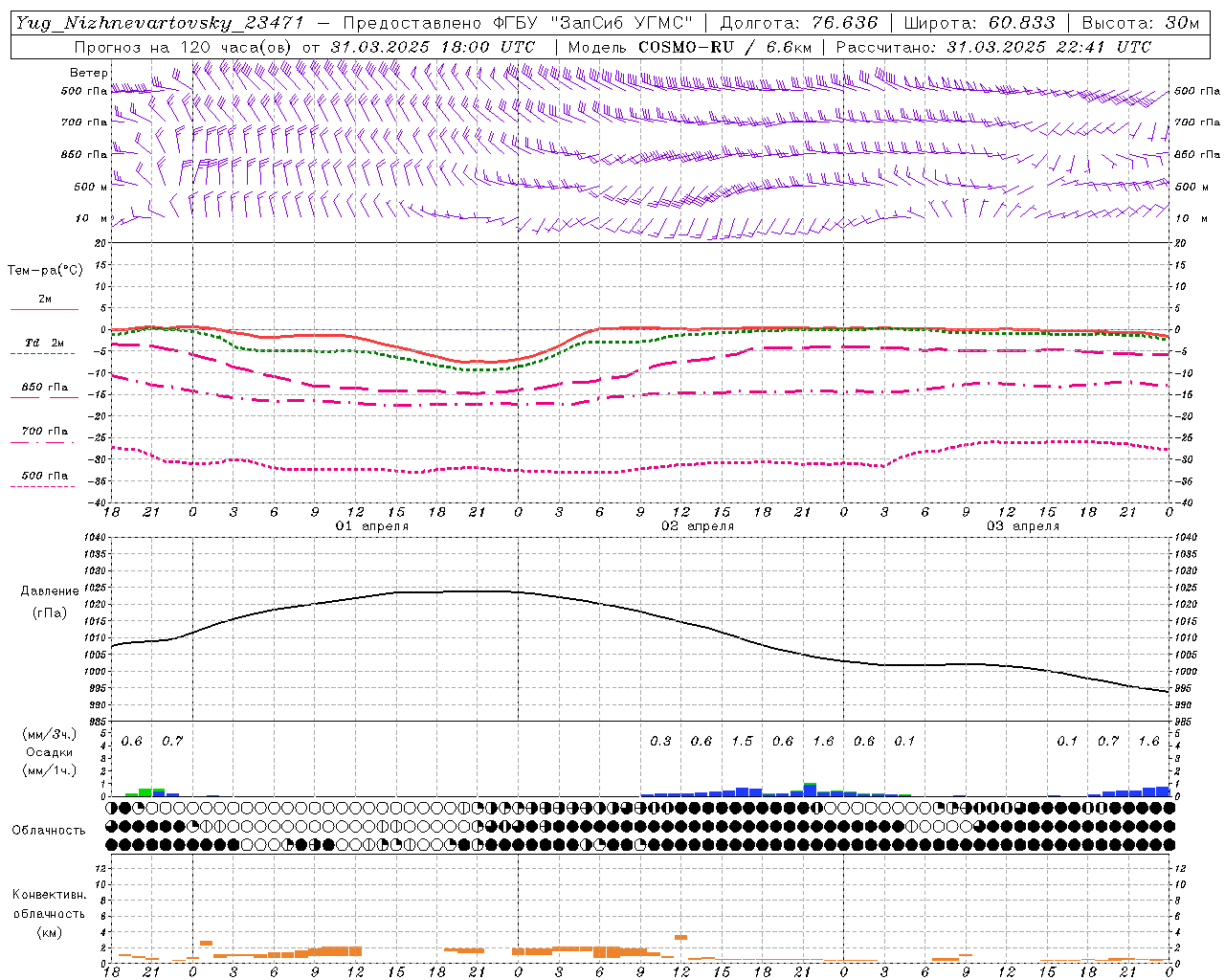Click the (мм/1ч.) precipitation unit label
Screen dimensions: 1225x980
tap(50, 770)
